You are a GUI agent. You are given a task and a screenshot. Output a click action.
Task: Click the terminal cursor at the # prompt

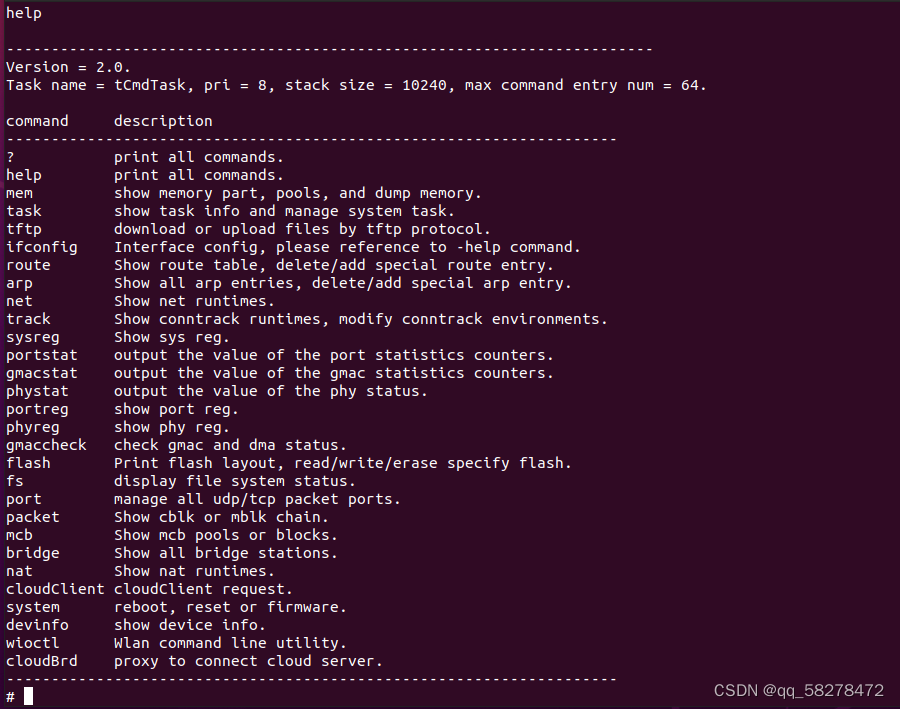(29, 696)
